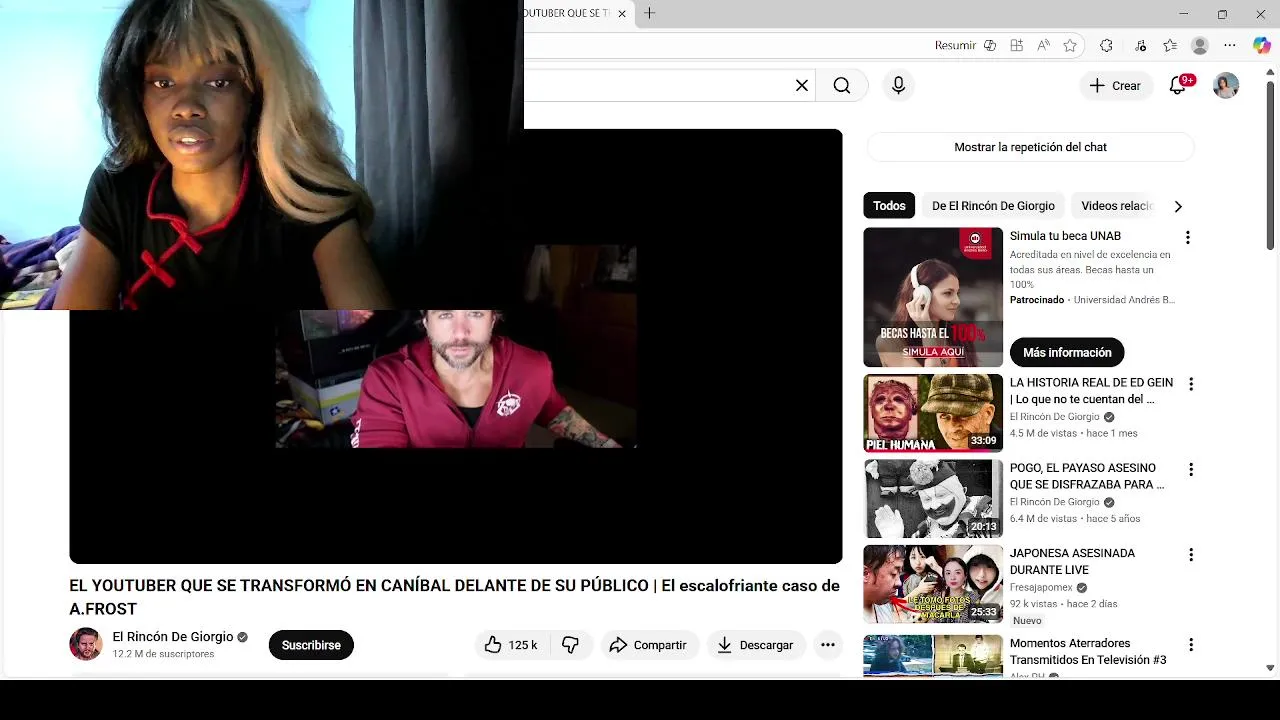Open the favorites list icon
The height and width of the screenshot is (720, 1280).
pyautogui.click(x=1170, y=45)
